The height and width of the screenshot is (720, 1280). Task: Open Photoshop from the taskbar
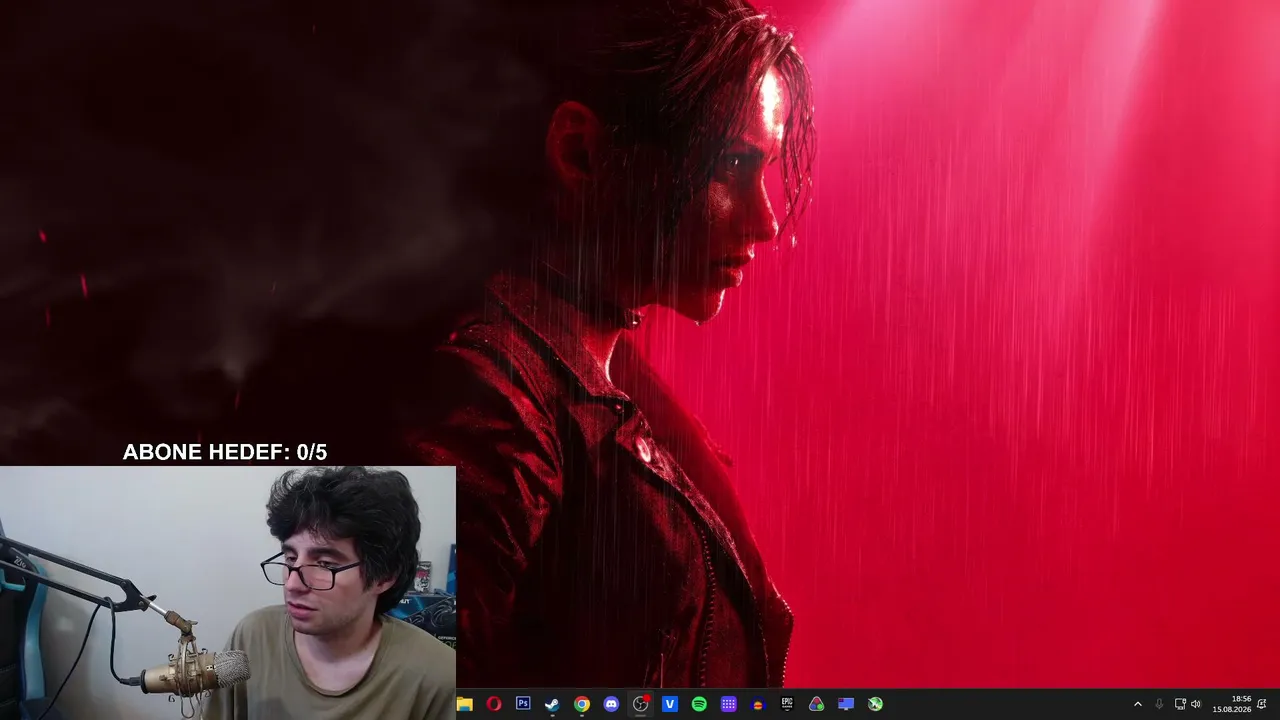pos(523,704)
